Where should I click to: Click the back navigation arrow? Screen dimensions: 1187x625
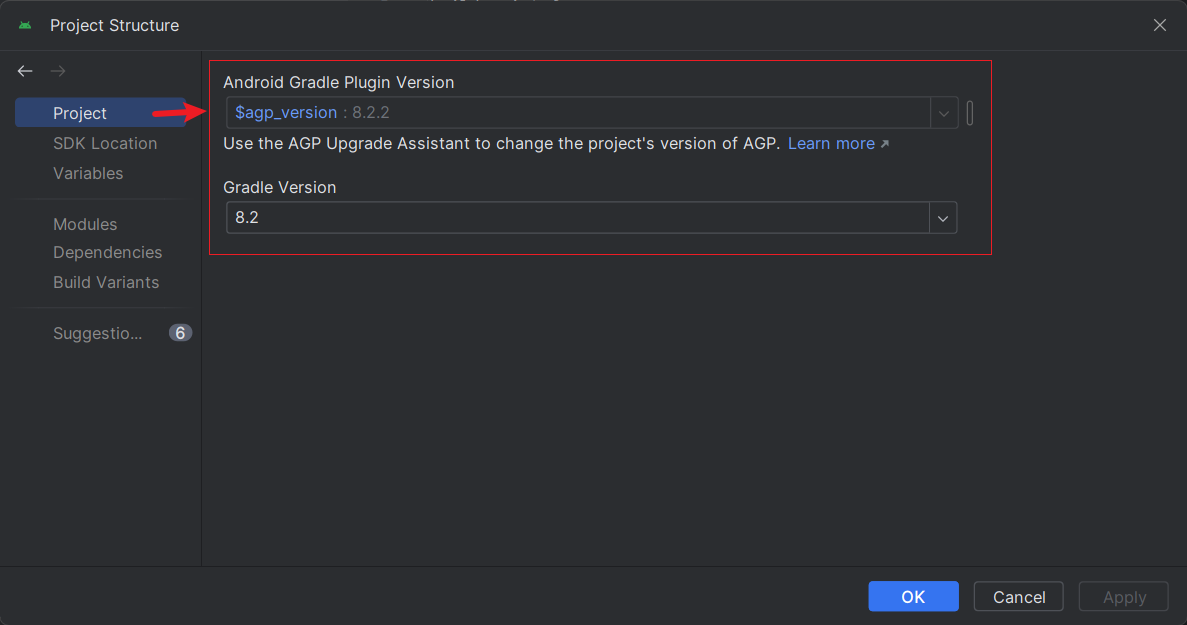[25, 71]
